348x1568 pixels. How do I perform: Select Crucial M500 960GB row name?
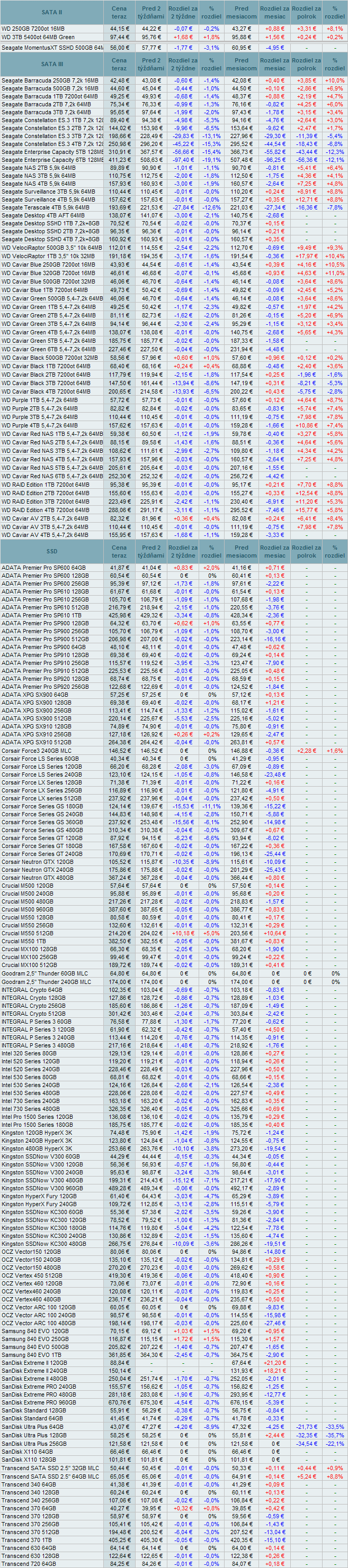click(x=28, y=909)
